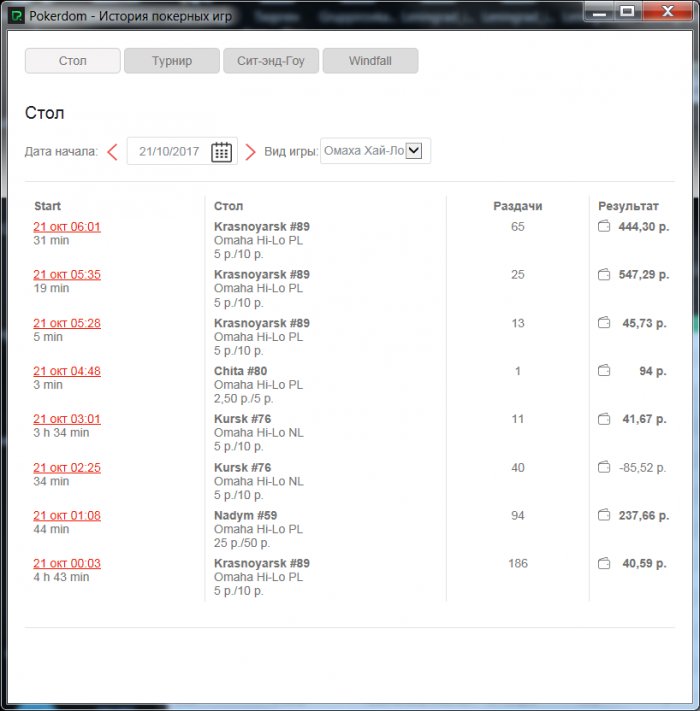Open session 21 окт 05:35
Screen dimensions: 700x711
[x=67, y=275]
